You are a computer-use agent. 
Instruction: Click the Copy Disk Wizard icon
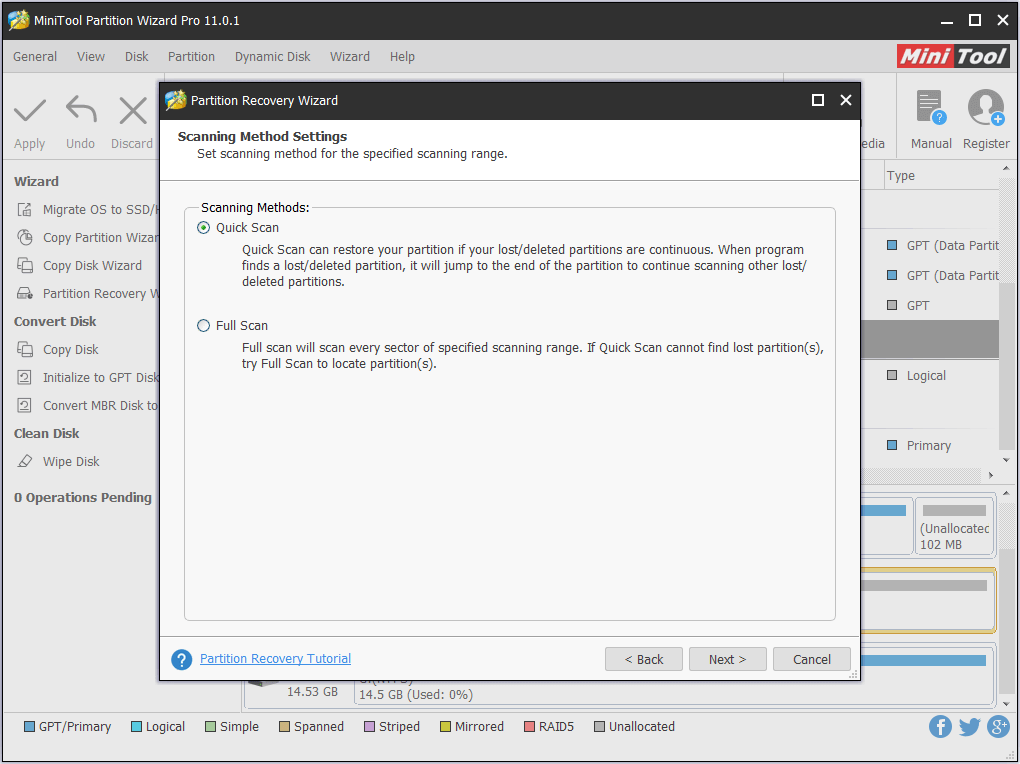[25, 266]
